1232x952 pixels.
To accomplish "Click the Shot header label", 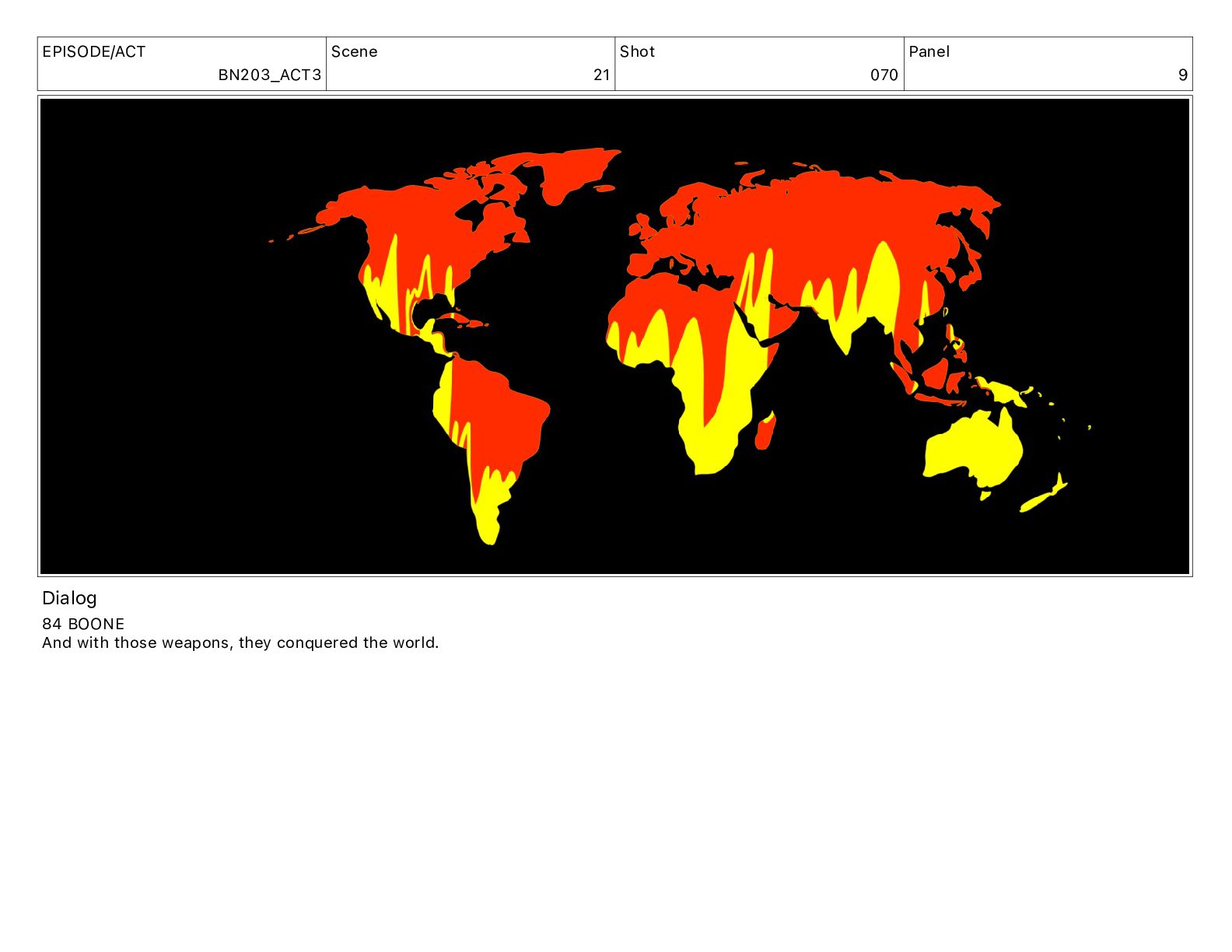I will 638,52.
